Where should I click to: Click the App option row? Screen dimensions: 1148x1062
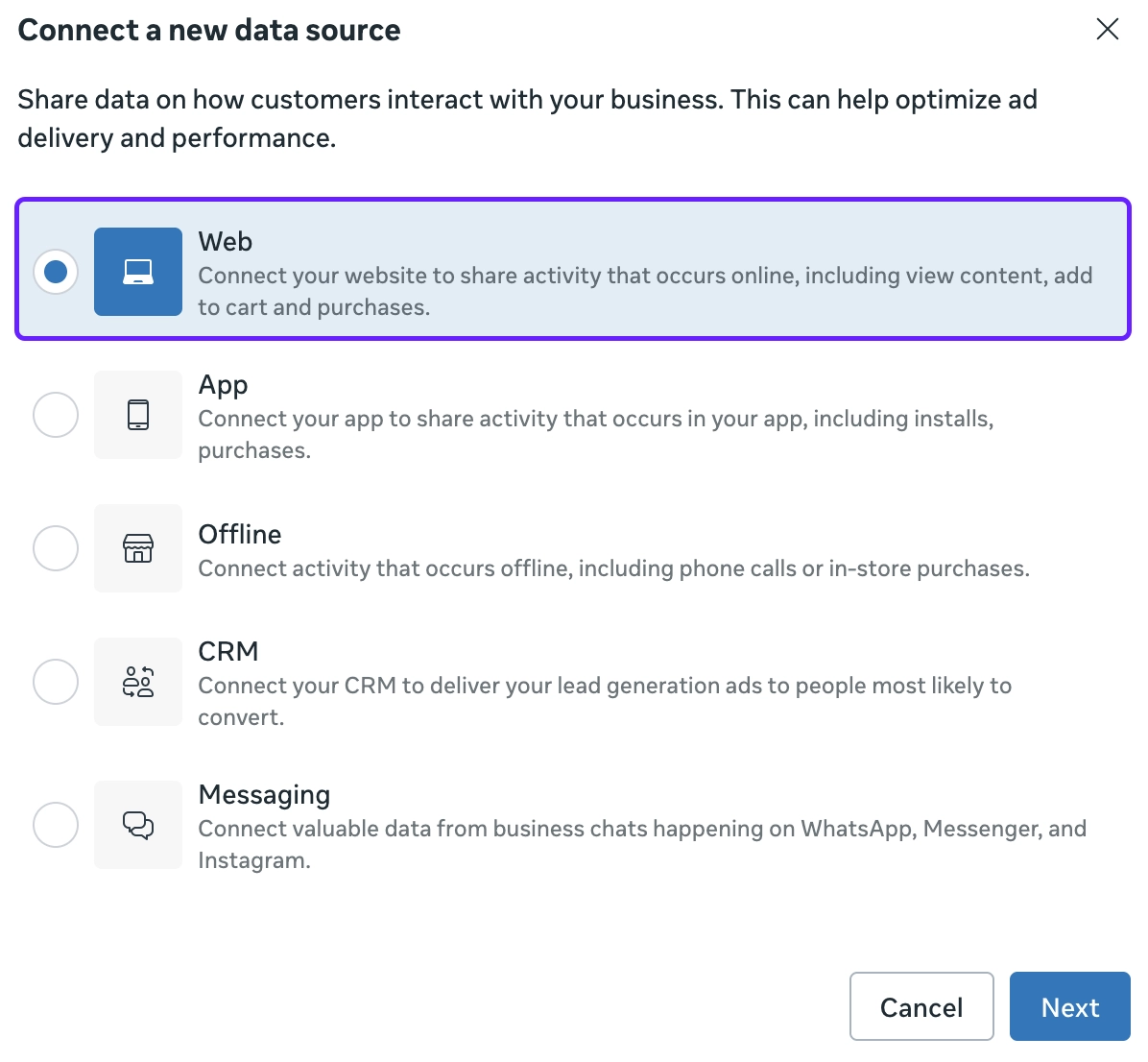pos(572,414)
